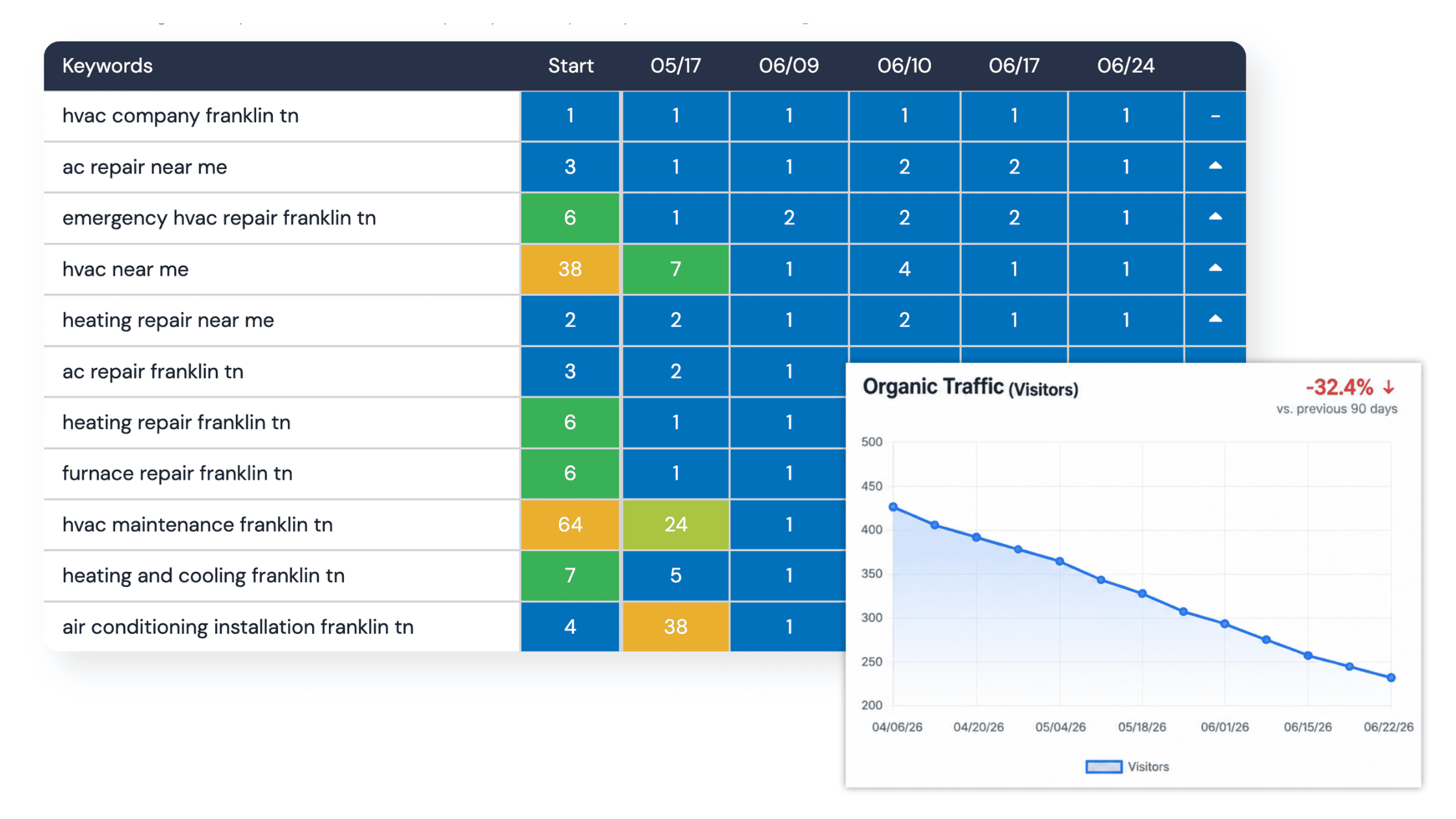This screenshot has width=1456, height=819.
Task: Click the 500 y-axis value label
Action: 872,442
